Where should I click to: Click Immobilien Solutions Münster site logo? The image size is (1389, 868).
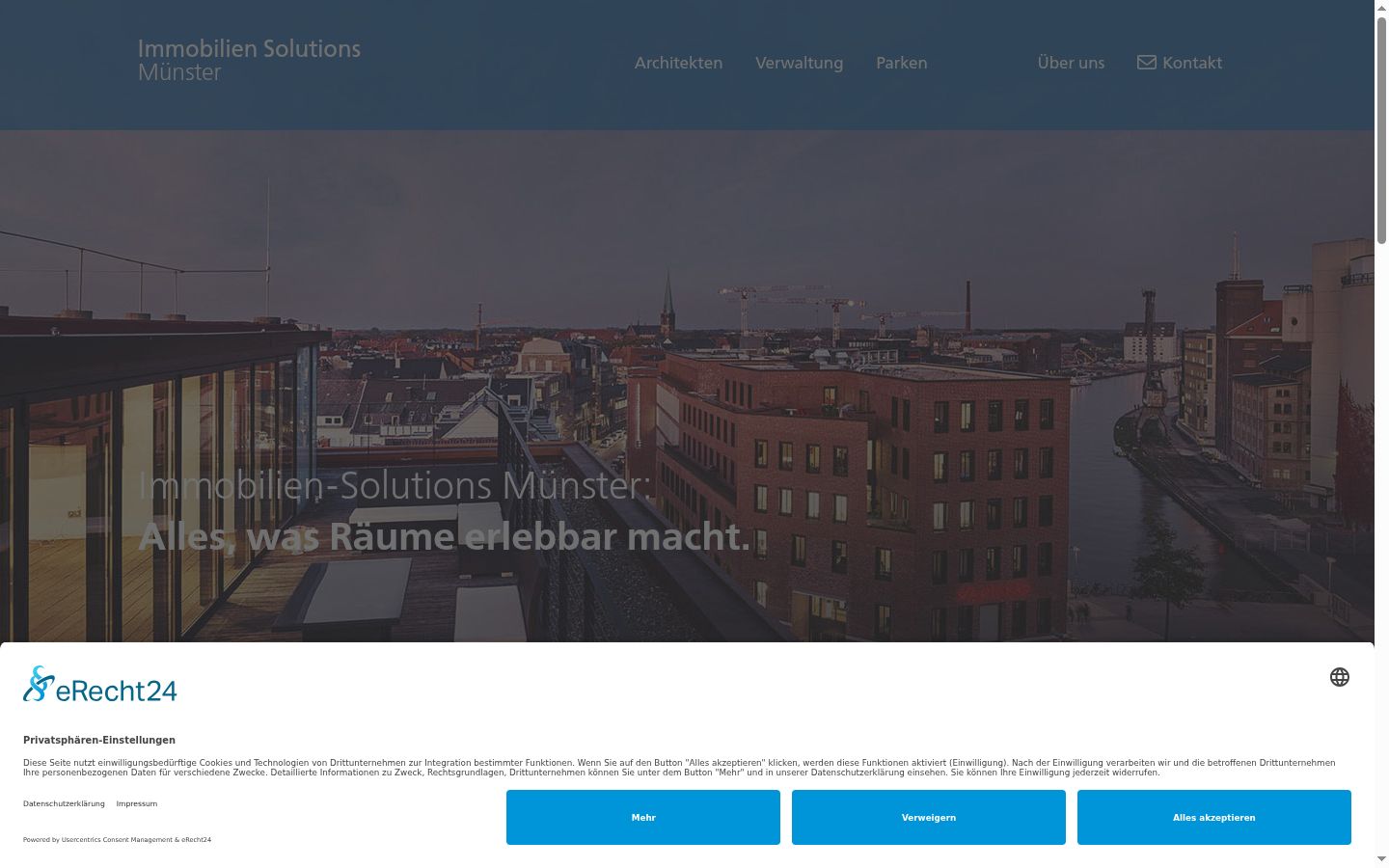249,60
